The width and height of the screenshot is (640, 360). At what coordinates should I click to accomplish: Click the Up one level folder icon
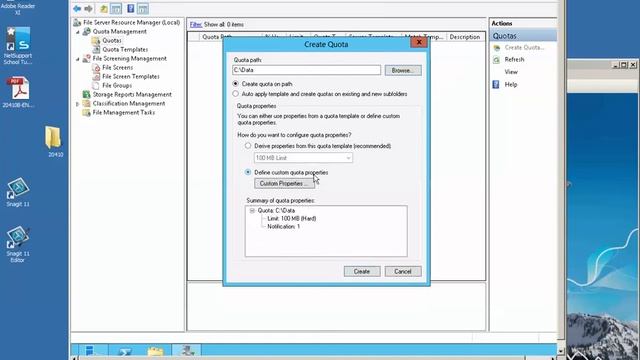[x=104, y=9]
